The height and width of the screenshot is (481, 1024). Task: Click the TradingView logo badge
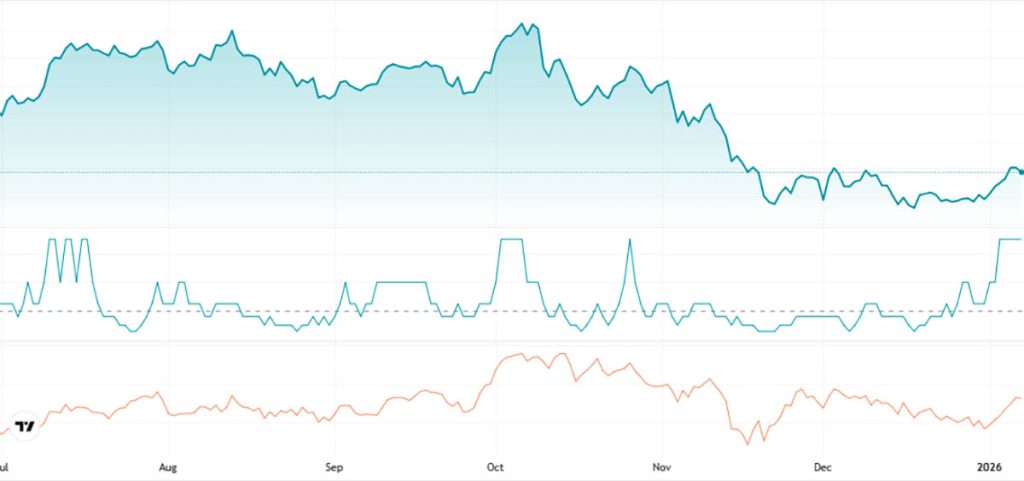tap(24, 425)
